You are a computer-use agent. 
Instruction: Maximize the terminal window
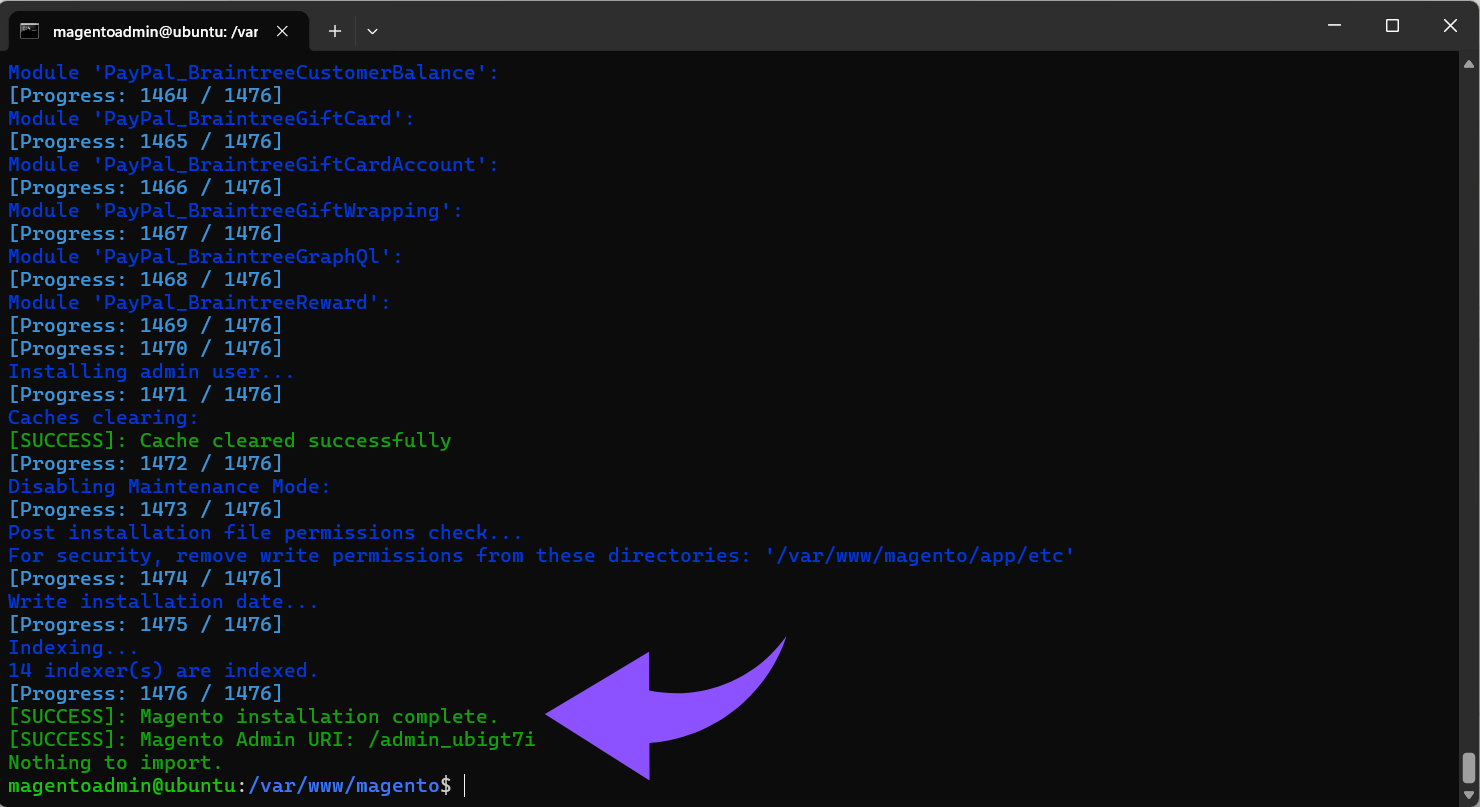click(1392, 26)
